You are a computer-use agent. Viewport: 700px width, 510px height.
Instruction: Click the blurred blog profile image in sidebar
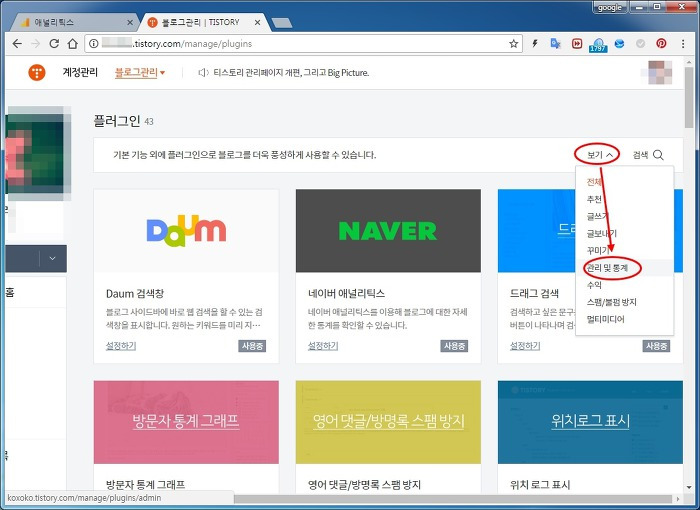tap(36, 153)
